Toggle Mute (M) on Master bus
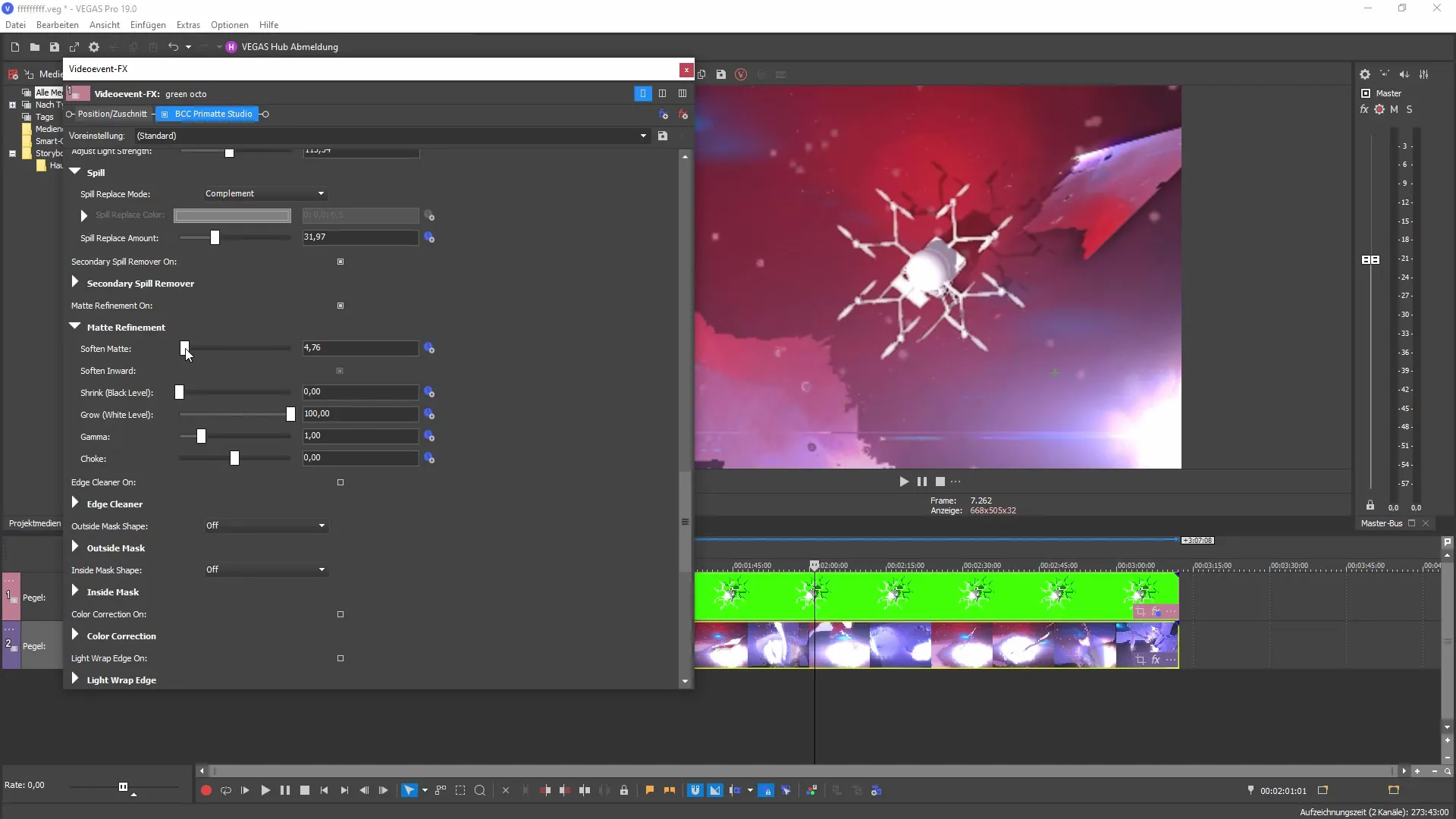This screenshot has height=819, width=1456. click(1394, 109)
